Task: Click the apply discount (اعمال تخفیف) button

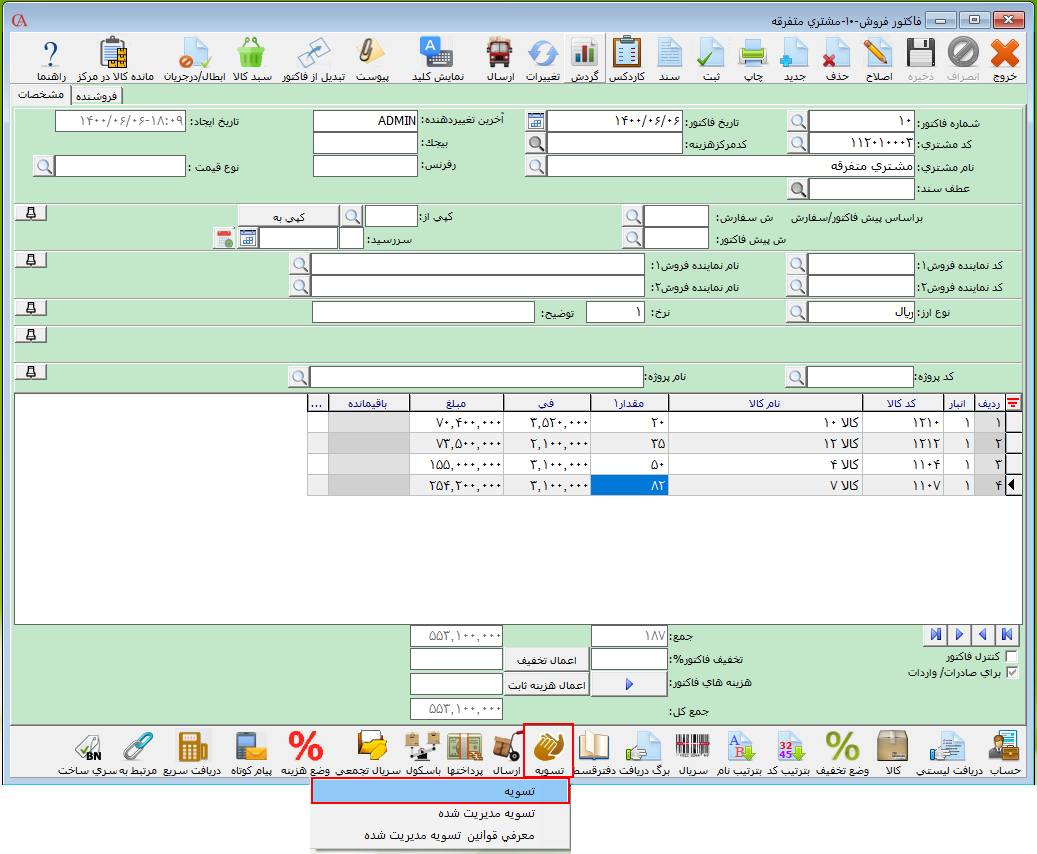Action: [546, 660]
